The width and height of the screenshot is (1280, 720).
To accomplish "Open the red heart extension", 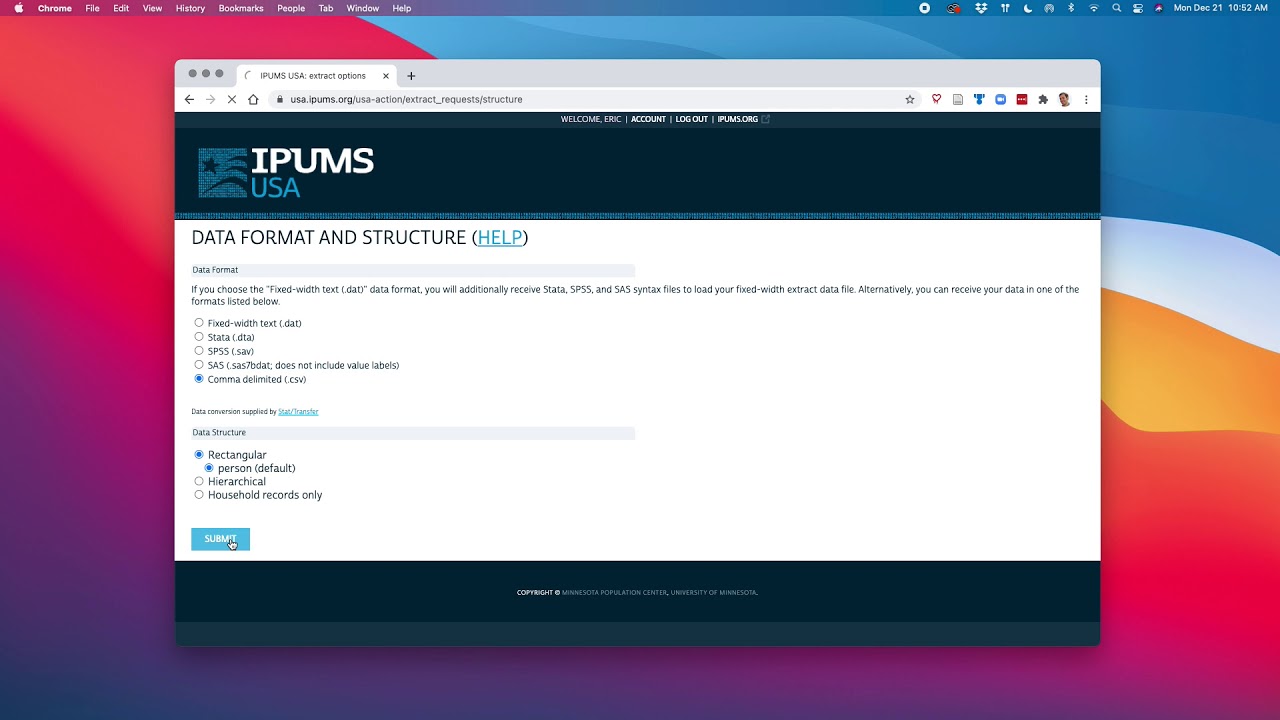I will (x=936, y=99).
